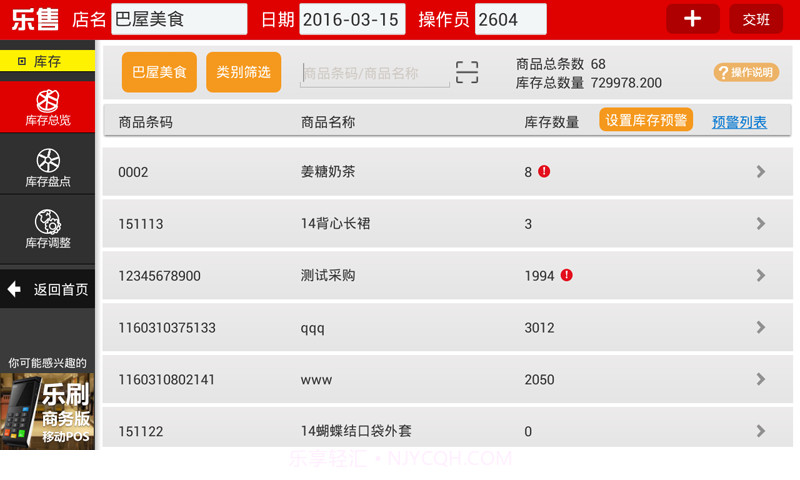Click the 店名 field showing 巴屋美食
This screenshot has height=480, width=800.
pos(179,19)
